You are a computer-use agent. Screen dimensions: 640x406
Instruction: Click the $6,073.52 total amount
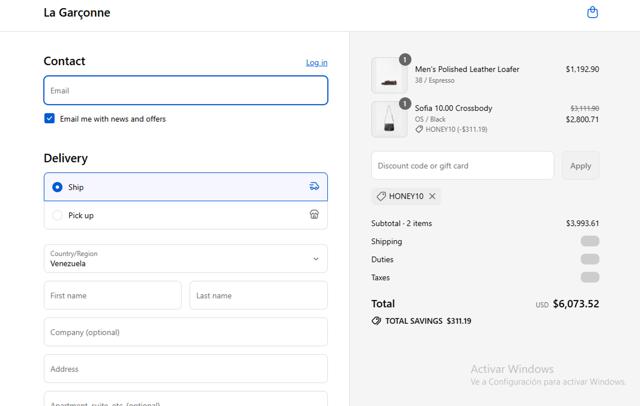(x=576, y=304)
